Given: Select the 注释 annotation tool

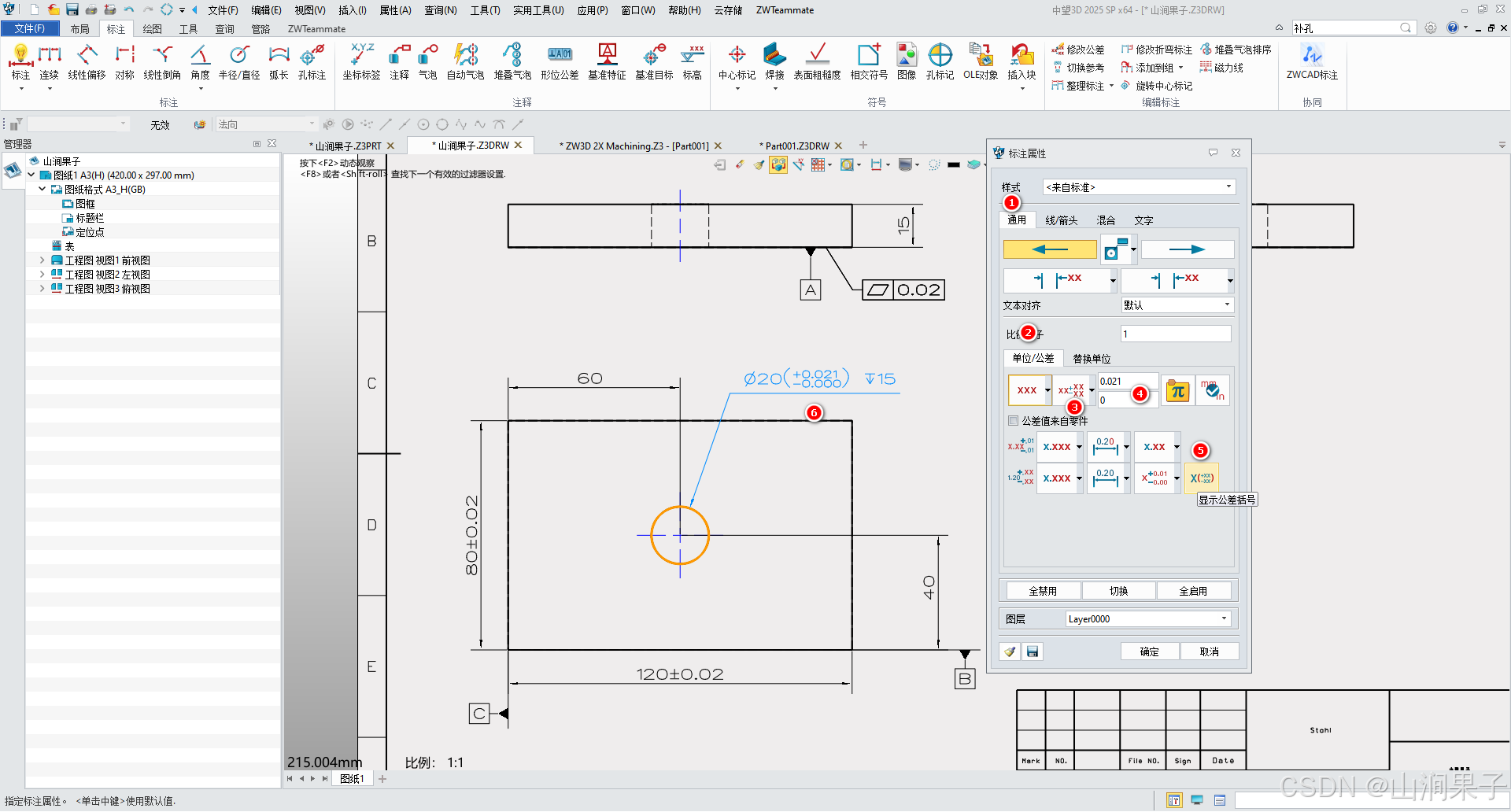Looking at the screenshot, I should coord(399,62).
